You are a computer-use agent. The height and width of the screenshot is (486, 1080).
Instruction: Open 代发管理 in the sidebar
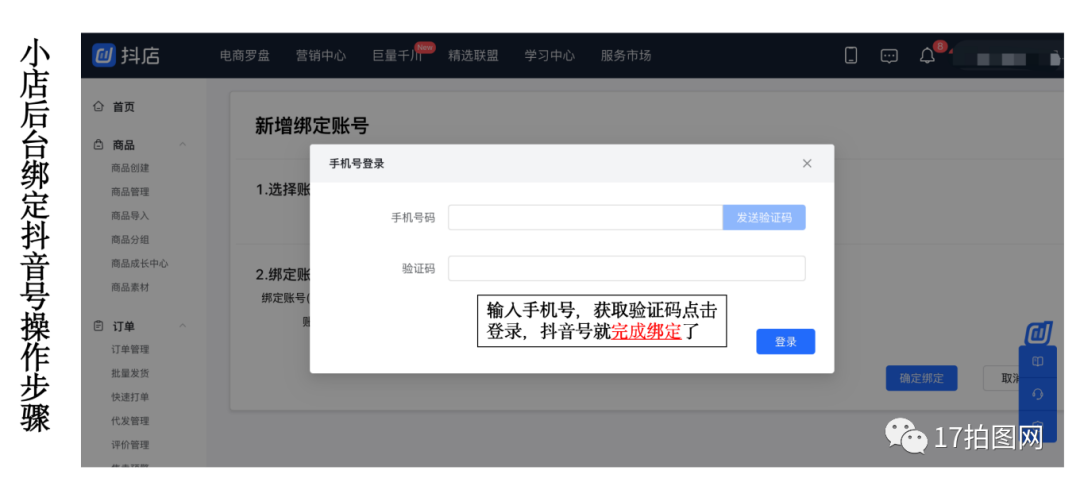130,421
